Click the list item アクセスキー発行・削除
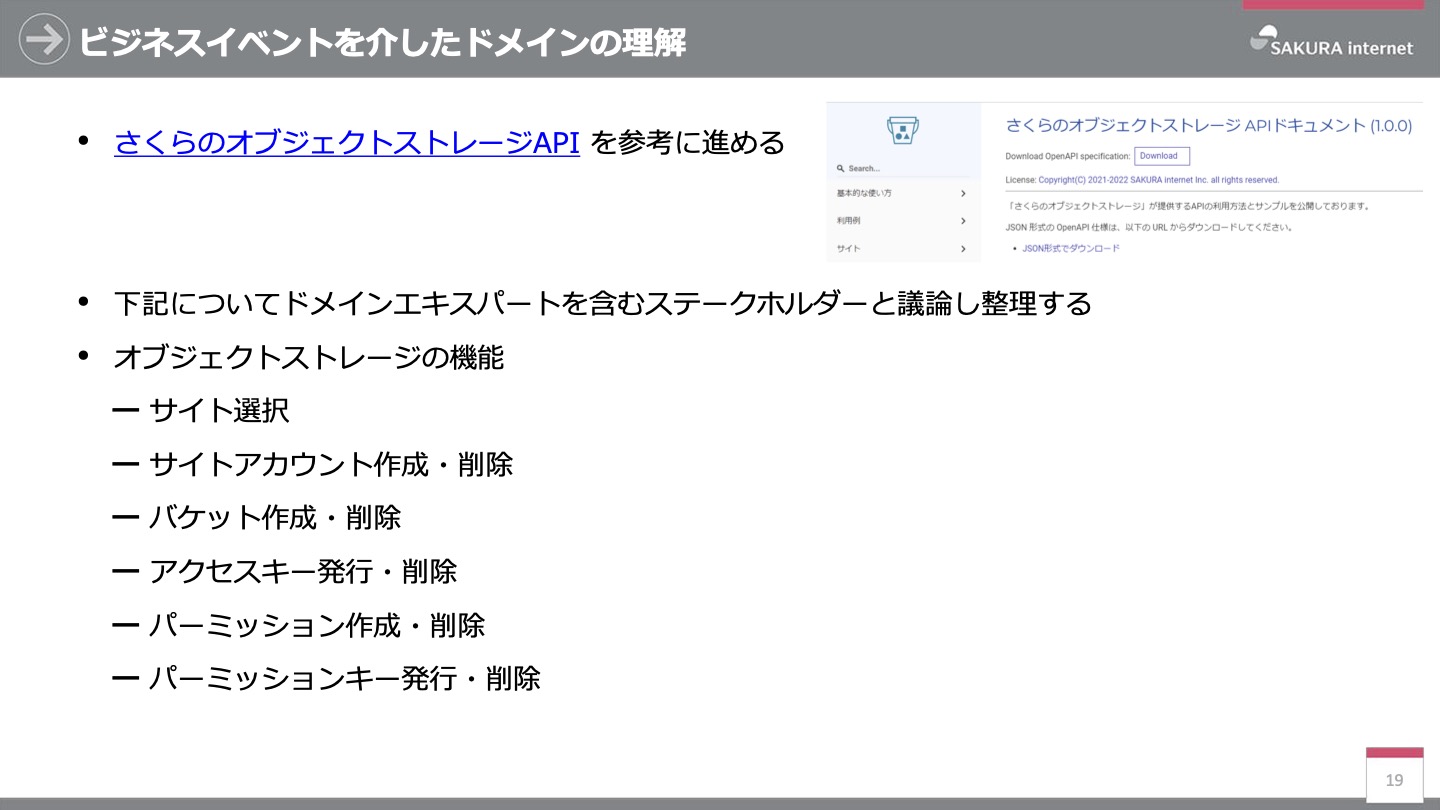1440x810 pixels. 303,572
